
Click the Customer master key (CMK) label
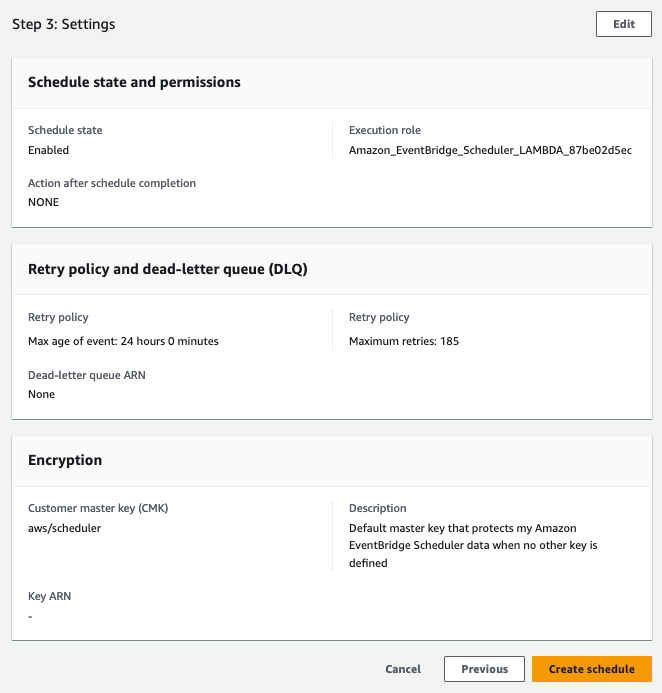(x=98, y=508)
